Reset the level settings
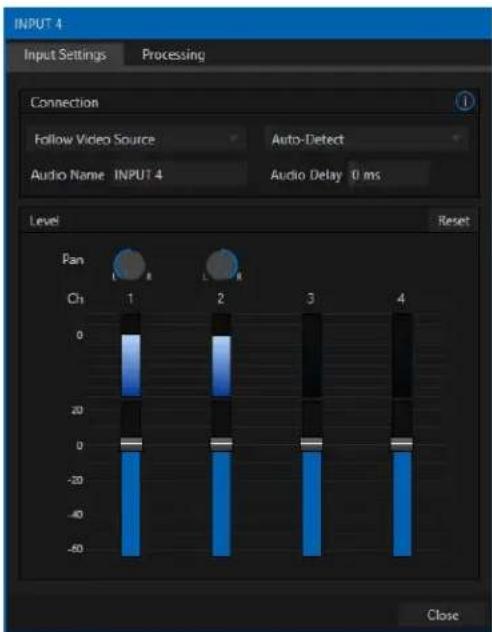Screen dimensions: 492x632 (453, 221)
